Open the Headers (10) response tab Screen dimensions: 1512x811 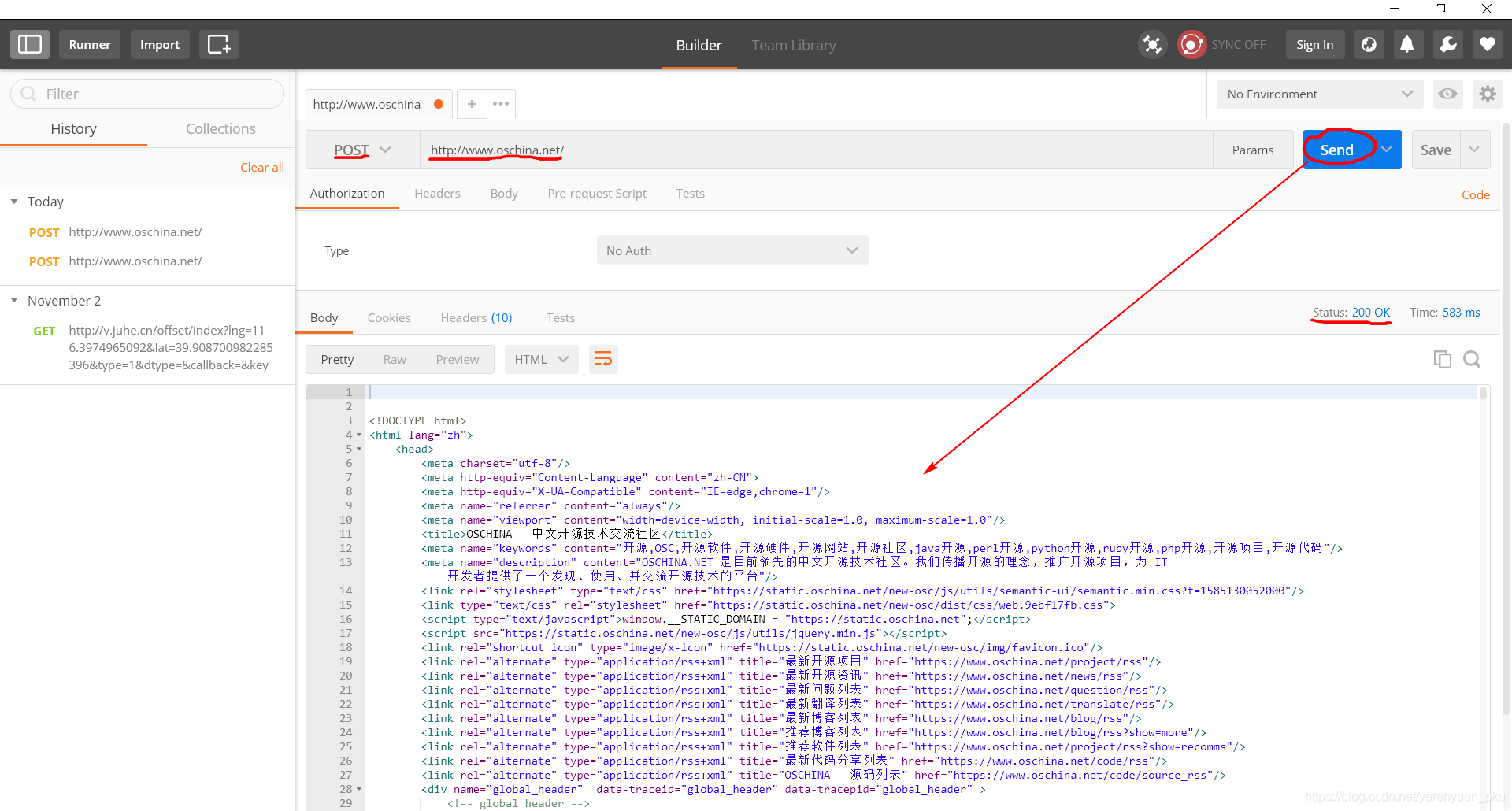click(x=476, y=317)
